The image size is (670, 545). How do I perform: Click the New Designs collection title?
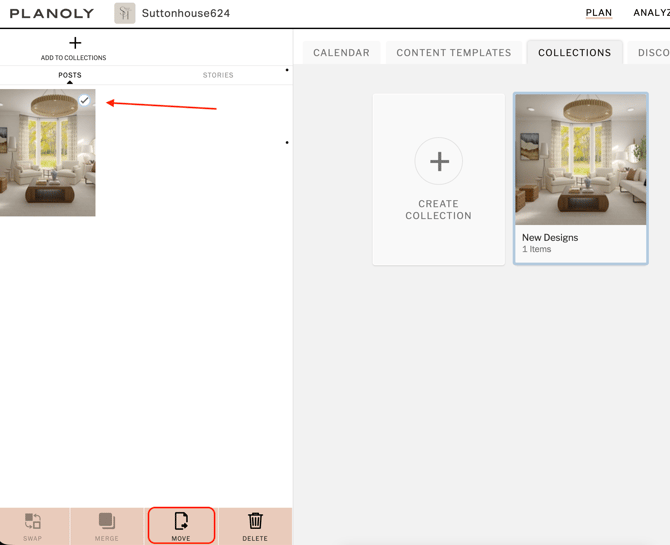550,238
